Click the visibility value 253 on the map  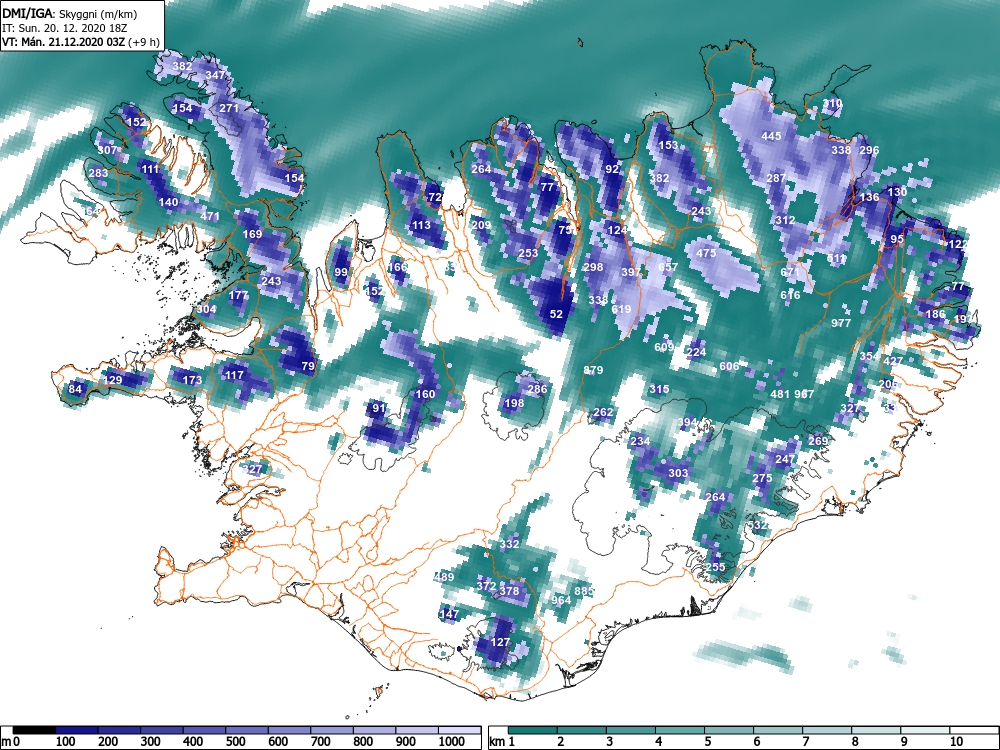pyautogui.click(x=528, y=253)
